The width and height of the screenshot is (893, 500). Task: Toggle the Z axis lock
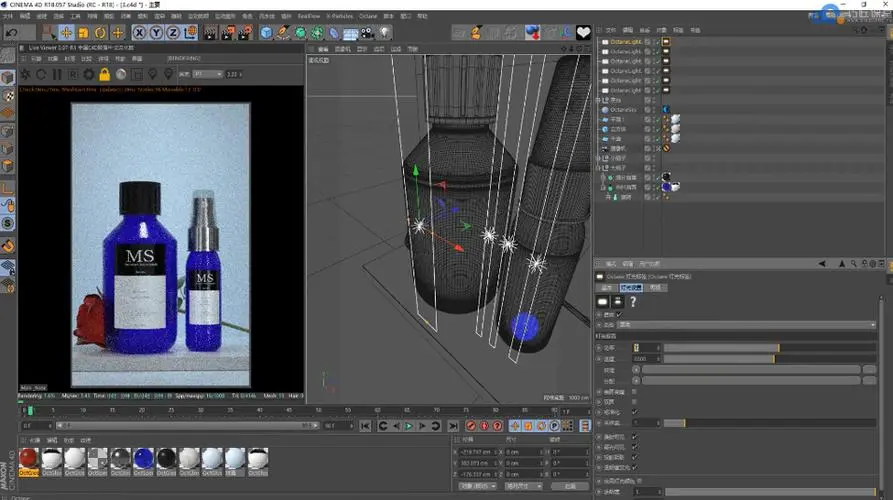174,33
